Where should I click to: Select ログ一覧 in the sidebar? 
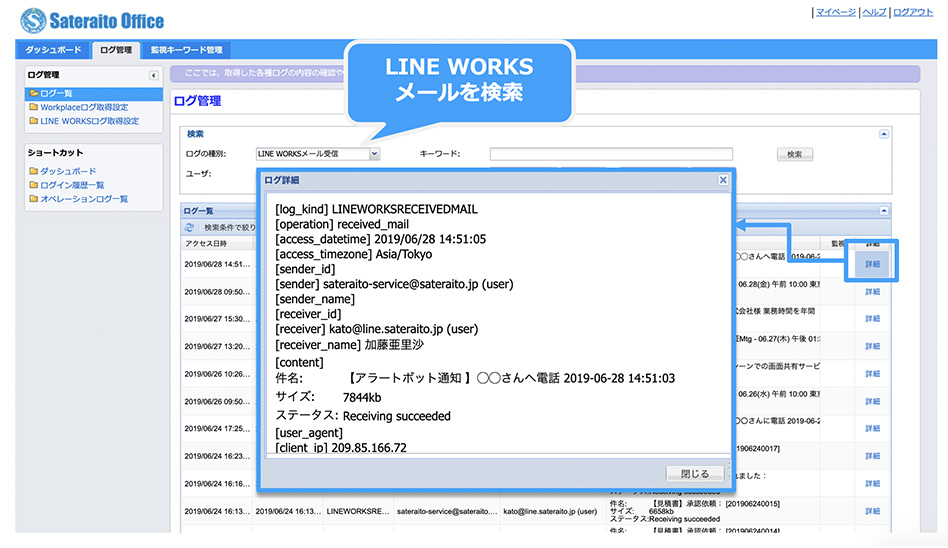click(94, 93)
